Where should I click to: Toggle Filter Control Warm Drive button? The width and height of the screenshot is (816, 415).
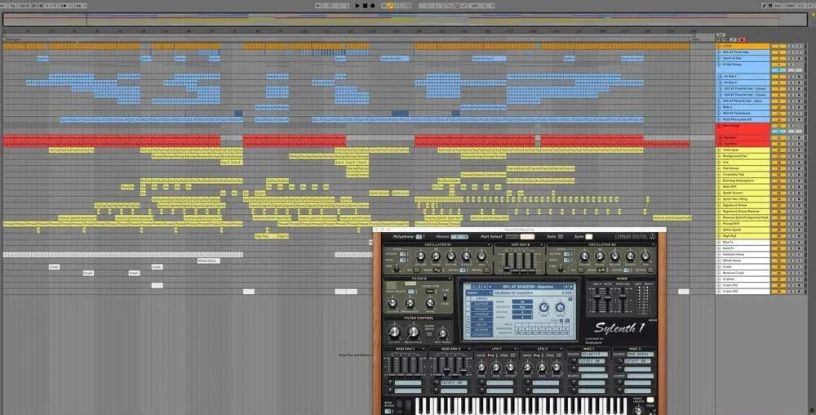click(x=429, y=334)
